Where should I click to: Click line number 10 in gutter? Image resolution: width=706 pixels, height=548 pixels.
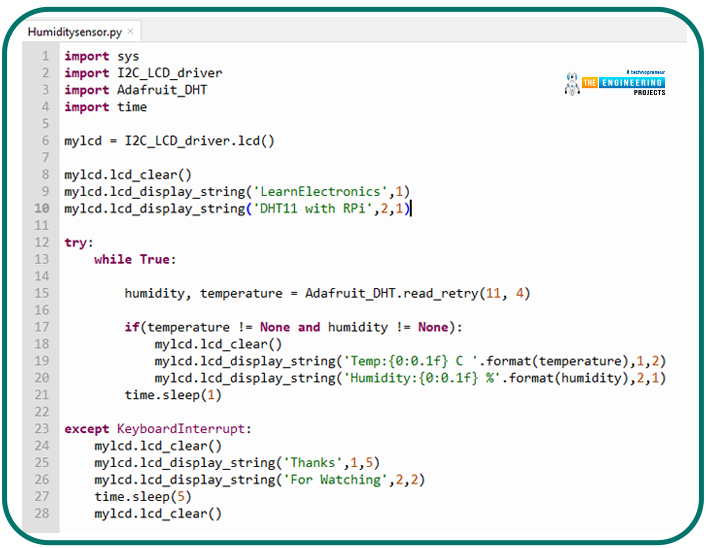tap(42, 208)
